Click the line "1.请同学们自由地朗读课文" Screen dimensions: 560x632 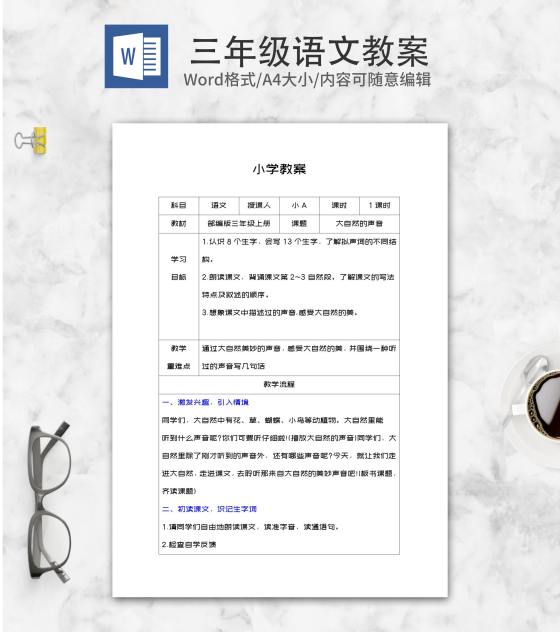251,527
